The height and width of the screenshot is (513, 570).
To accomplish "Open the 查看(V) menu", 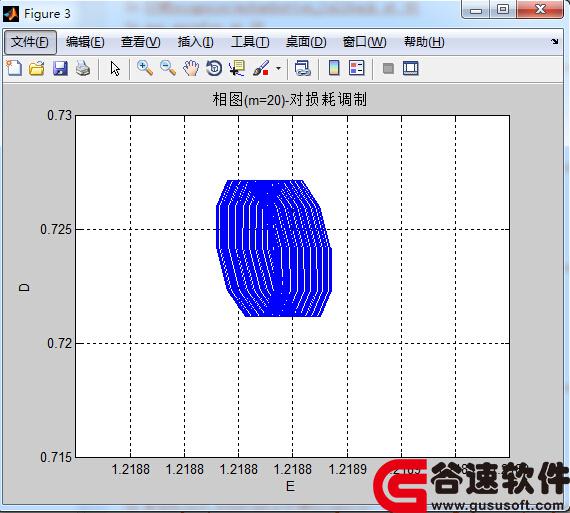I will [141, 42].
